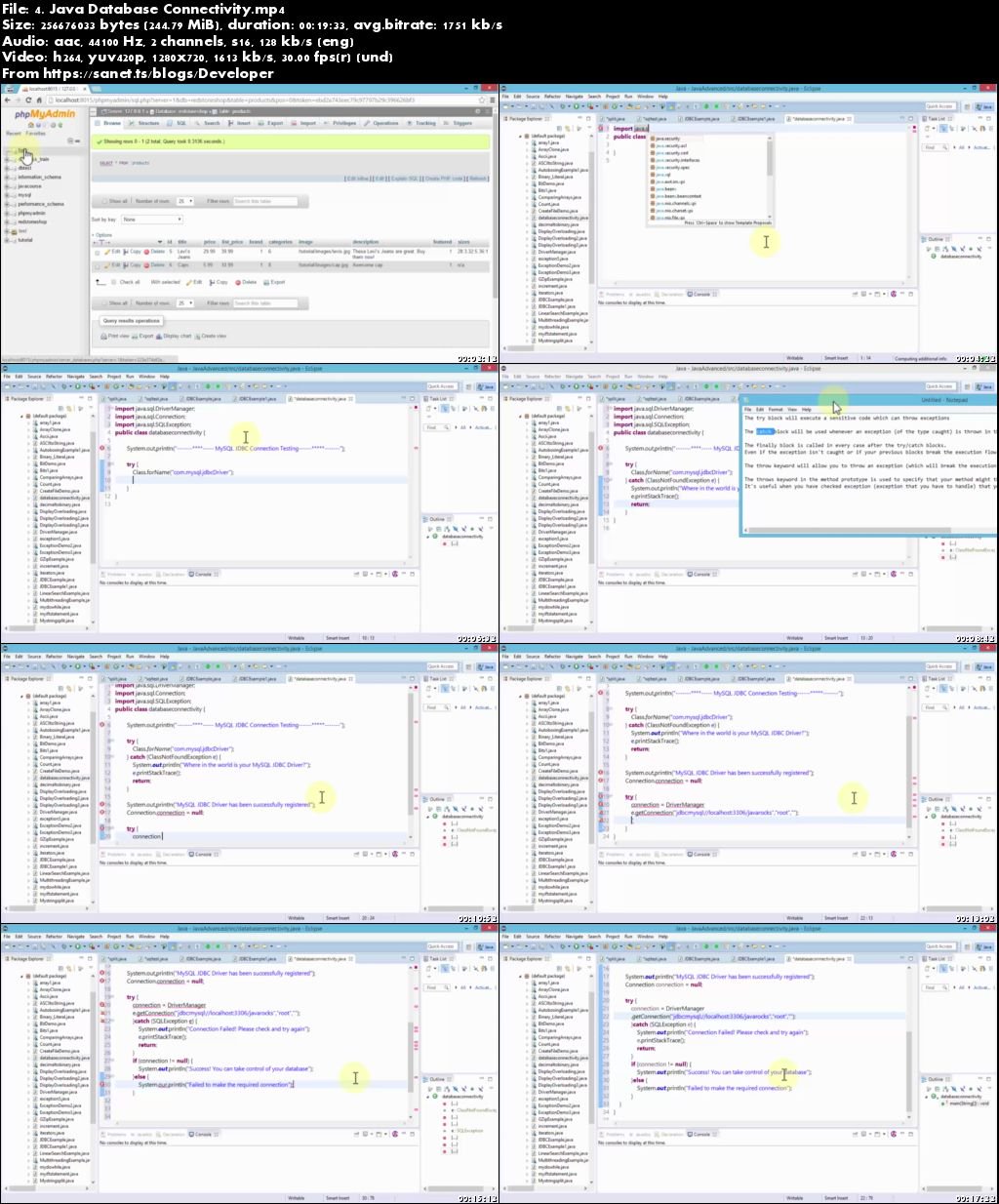Open top Number of rows 25 dropdown
This screenshot has height=1204, width=999.
[x=185, y=201]
